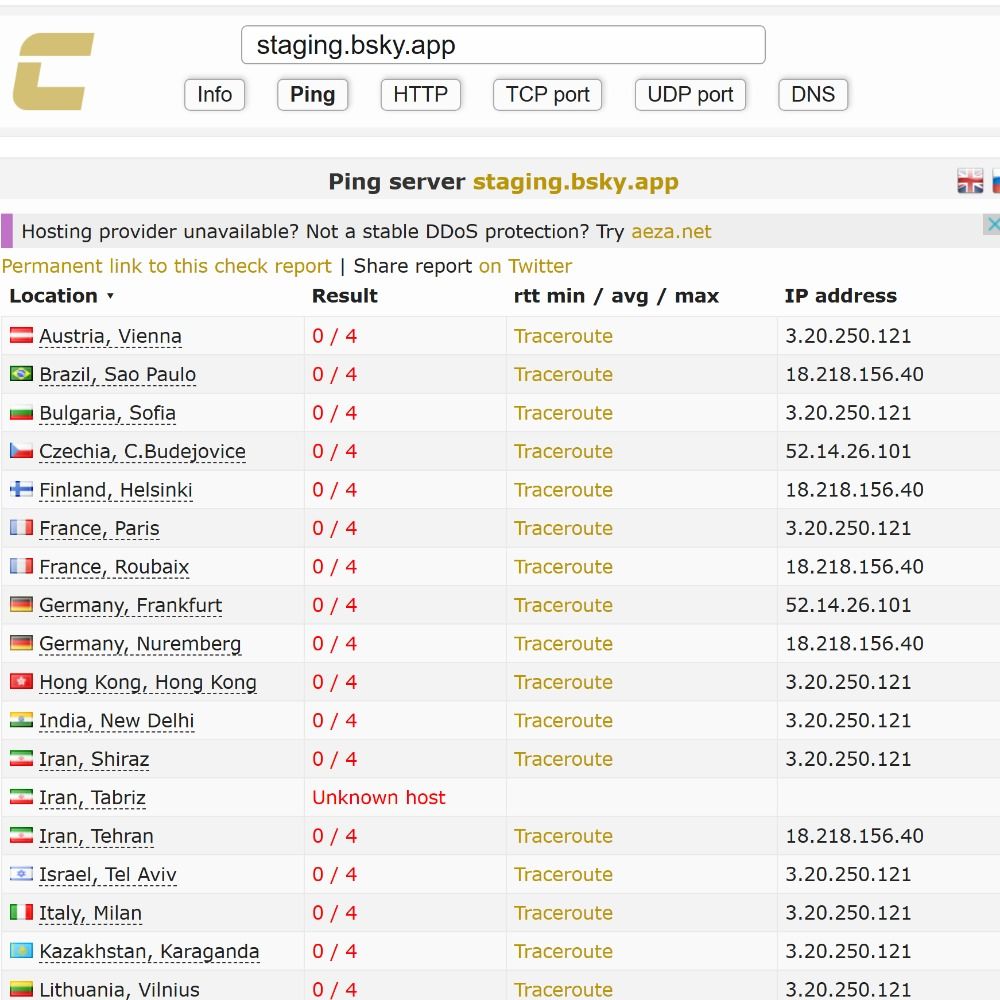Viewport: 1000px width, 1000px height.
Task: Click the Result column header
Action: click(344, 296)
